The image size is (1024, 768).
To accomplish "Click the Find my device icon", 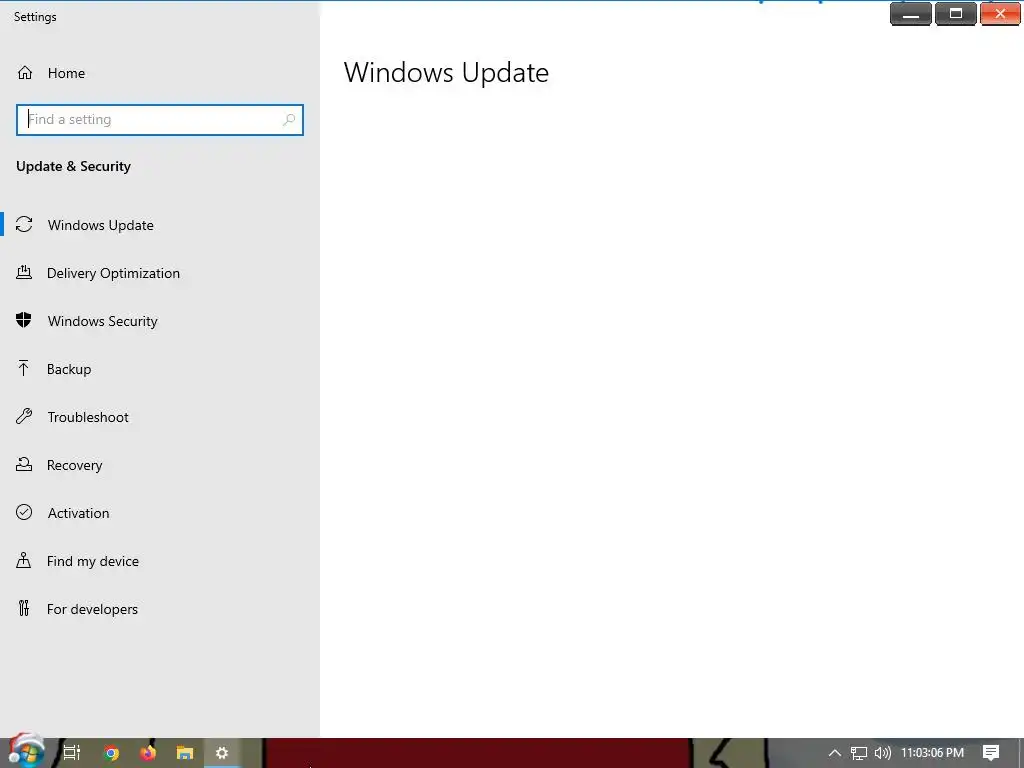I will (x=24, y=560).
